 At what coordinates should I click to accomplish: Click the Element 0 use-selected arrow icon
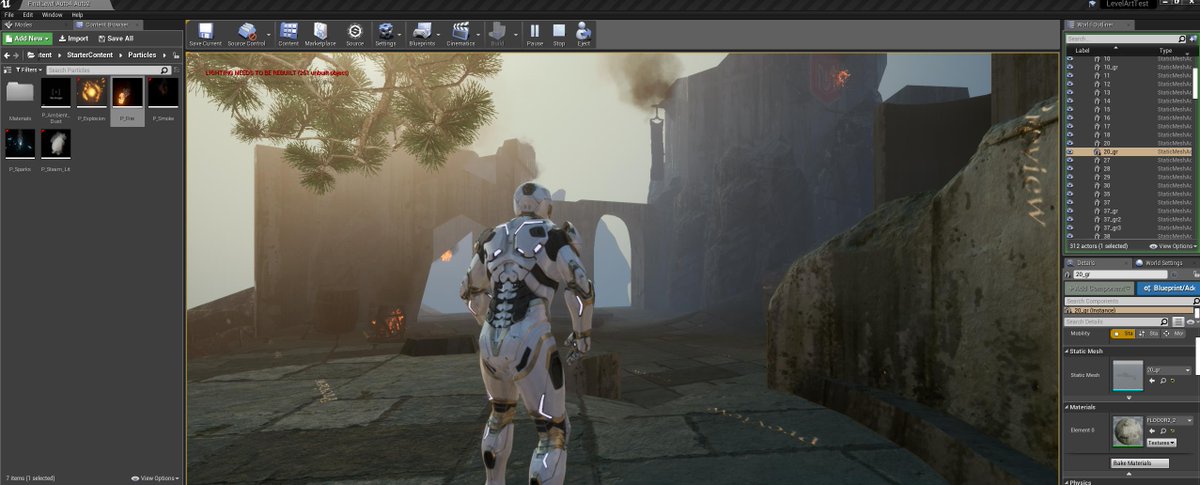pyautogui.click(x=1152, y=431)
